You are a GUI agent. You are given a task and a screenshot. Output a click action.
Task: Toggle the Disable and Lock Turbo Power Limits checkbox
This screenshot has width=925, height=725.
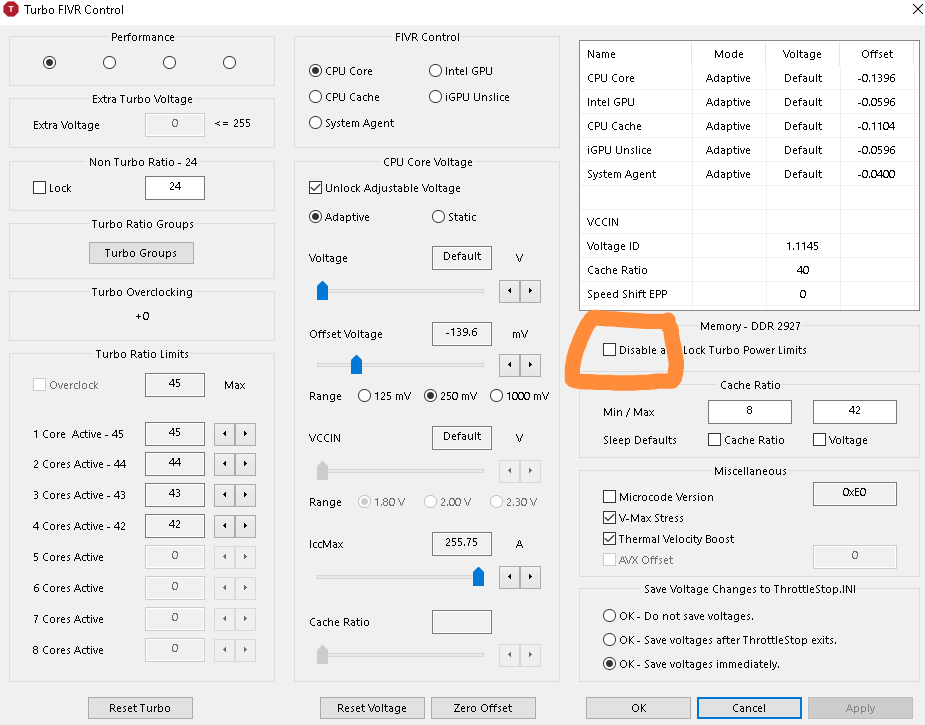point(609,349)
